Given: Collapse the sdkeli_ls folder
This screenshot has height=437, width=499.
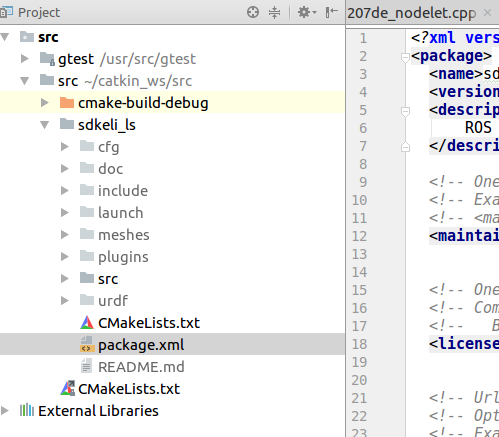Looking at the screenshot, I should tap(44, 125).
